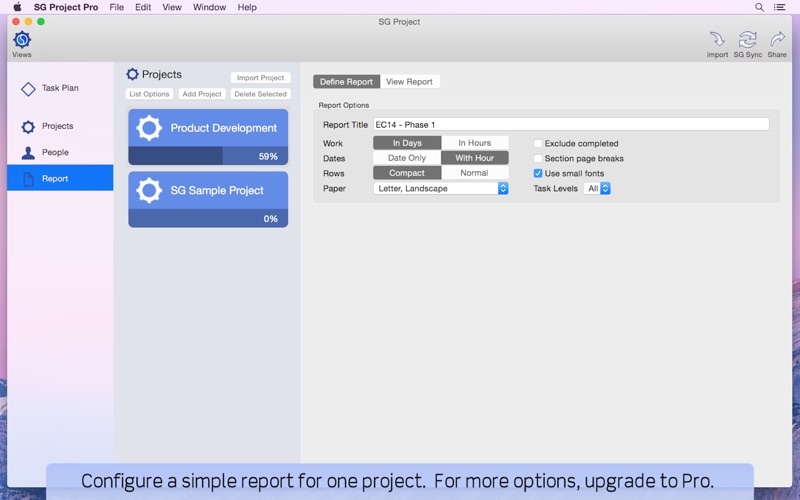
Task: Select People person icon in sidebar
Action: [x=28, y=153]
